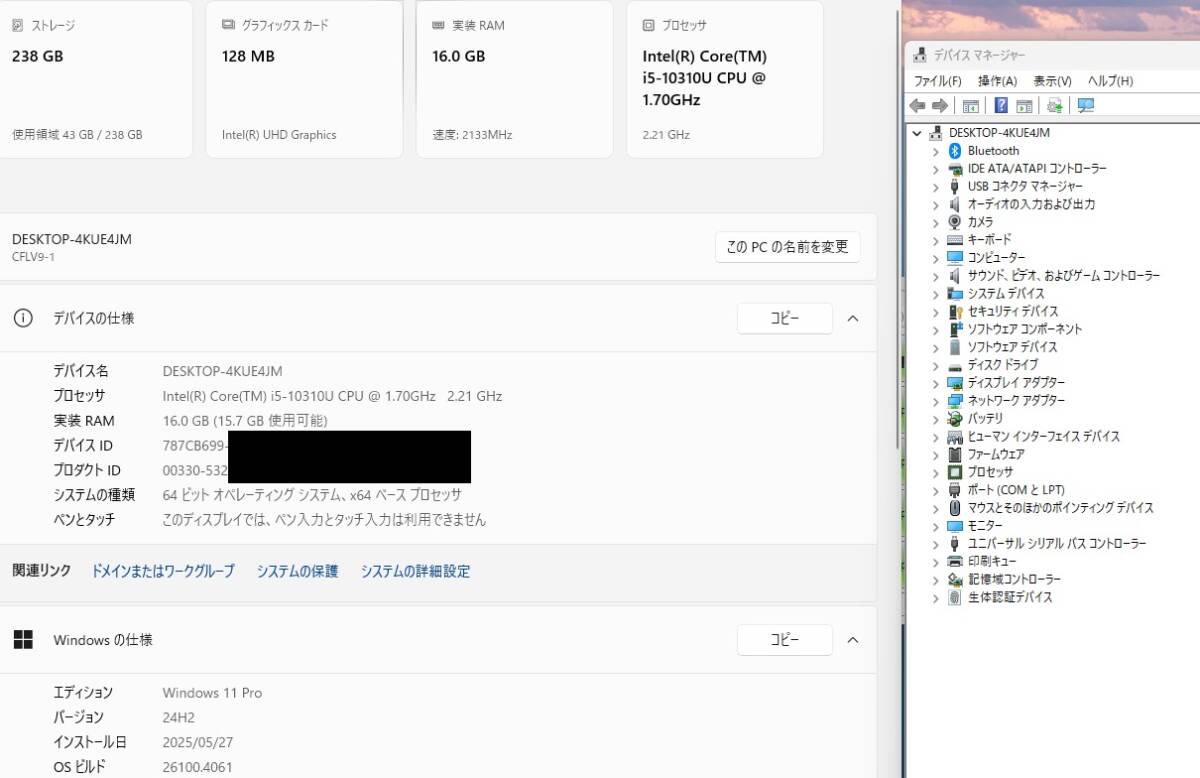Expand the USB コネクタ マネージャー node

click(x=936, y=187)
